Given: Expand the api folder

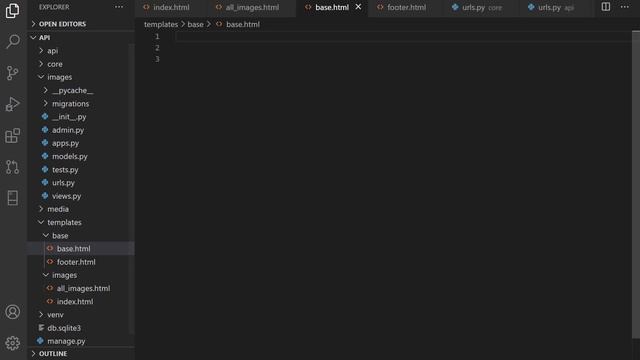Looking at the screenshot, I should coord(81,51).
